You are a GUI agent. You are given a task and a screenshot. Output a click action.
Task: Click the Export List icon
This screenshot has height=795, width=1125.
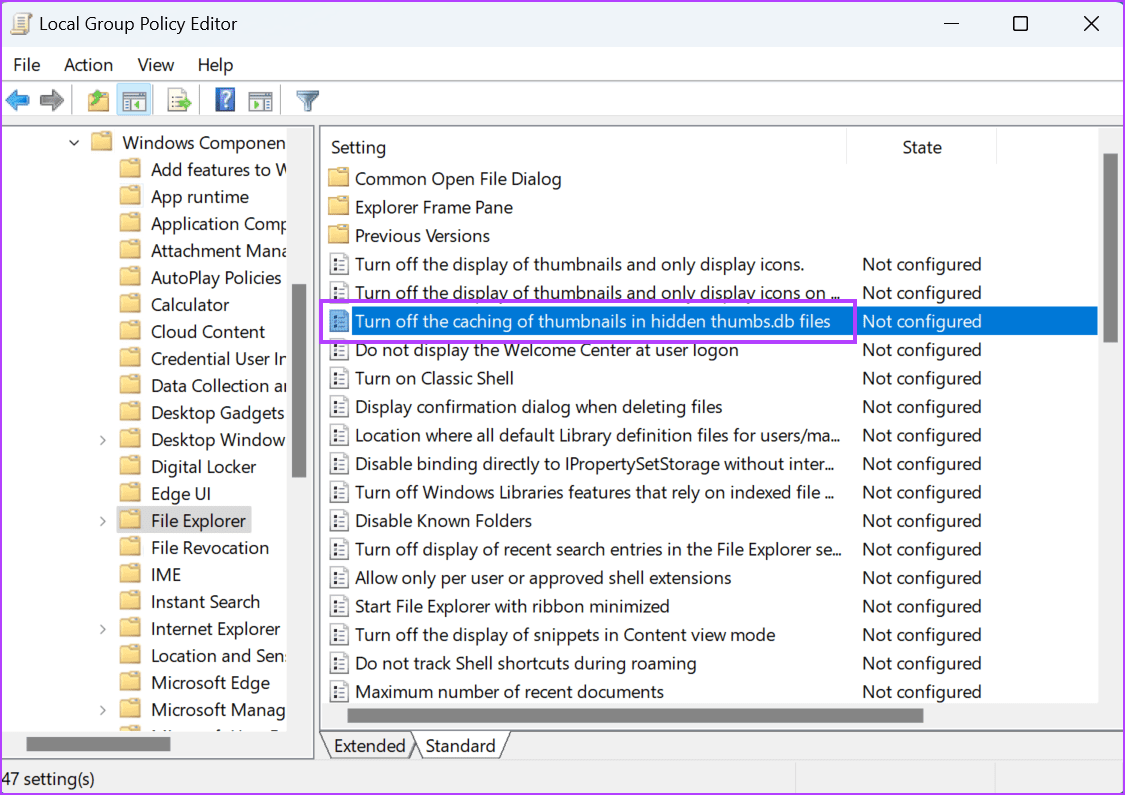(x=178, y=100)
